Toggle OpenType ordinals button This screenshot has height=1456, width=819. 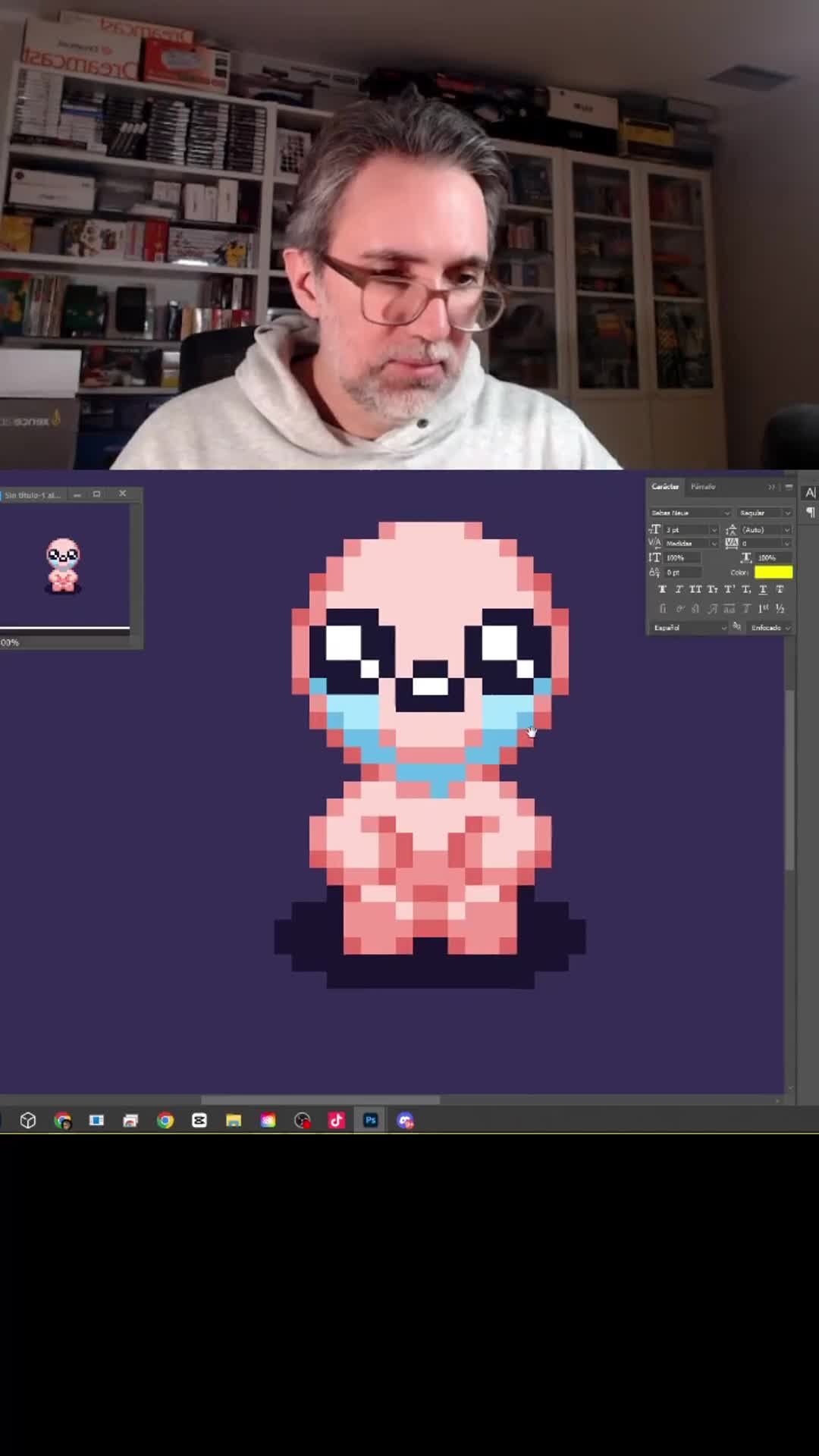tap(764, 608)
